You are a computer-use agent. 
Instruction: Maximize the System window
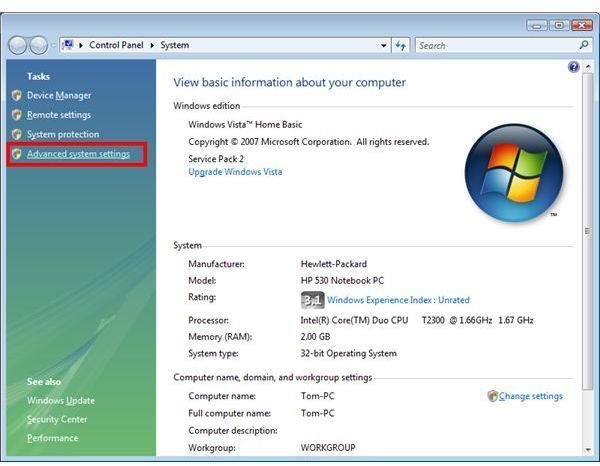[559, 25]
